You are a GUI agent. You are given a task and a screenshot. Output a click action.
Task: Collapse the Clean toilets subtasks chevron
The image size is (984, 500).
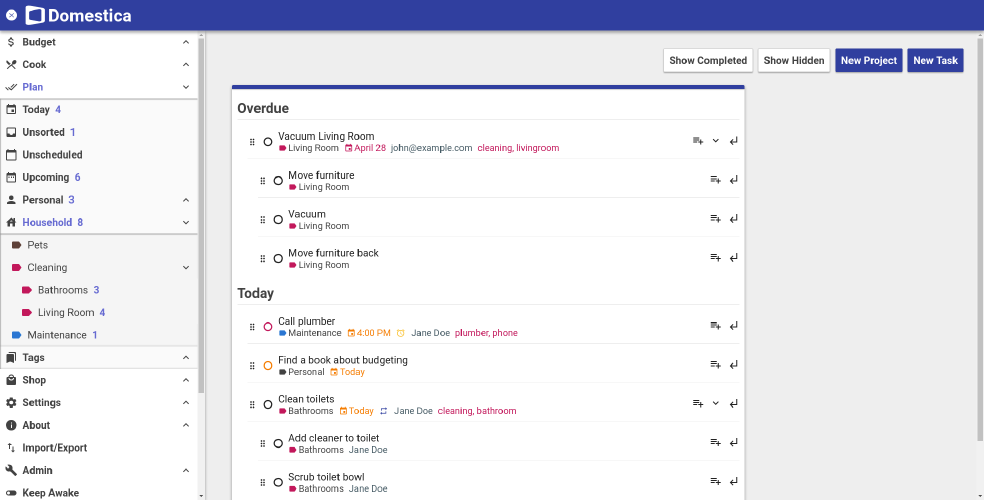[716, 404]
